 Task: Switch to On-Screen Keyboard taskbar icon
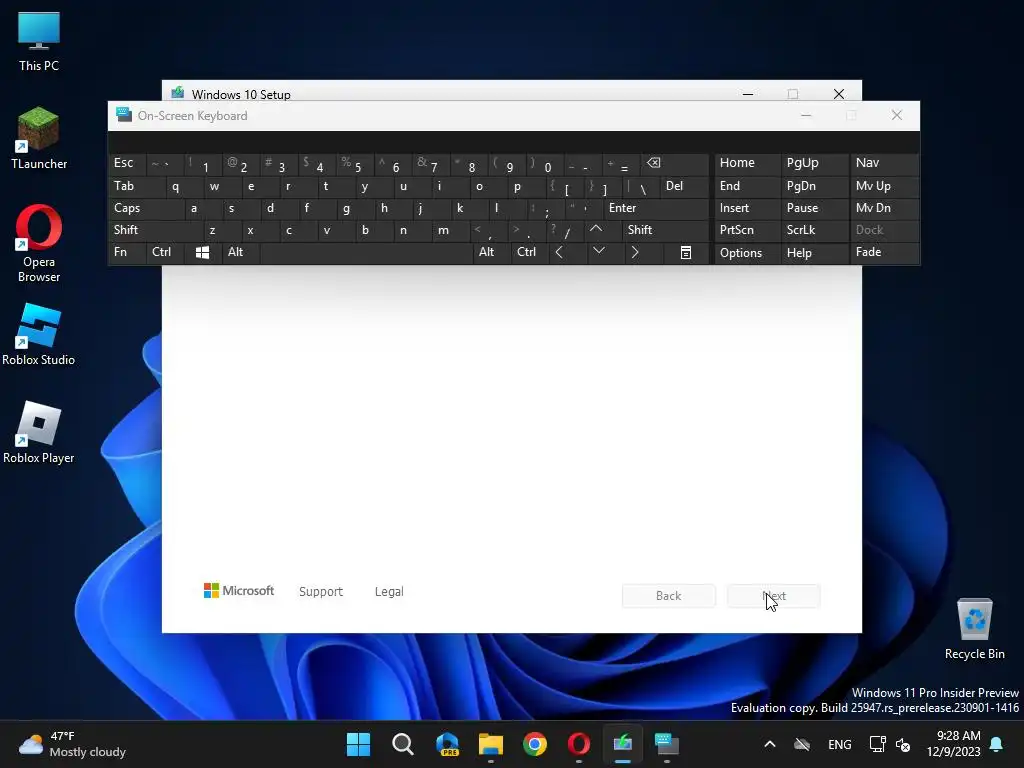click(x=667, y=744)
